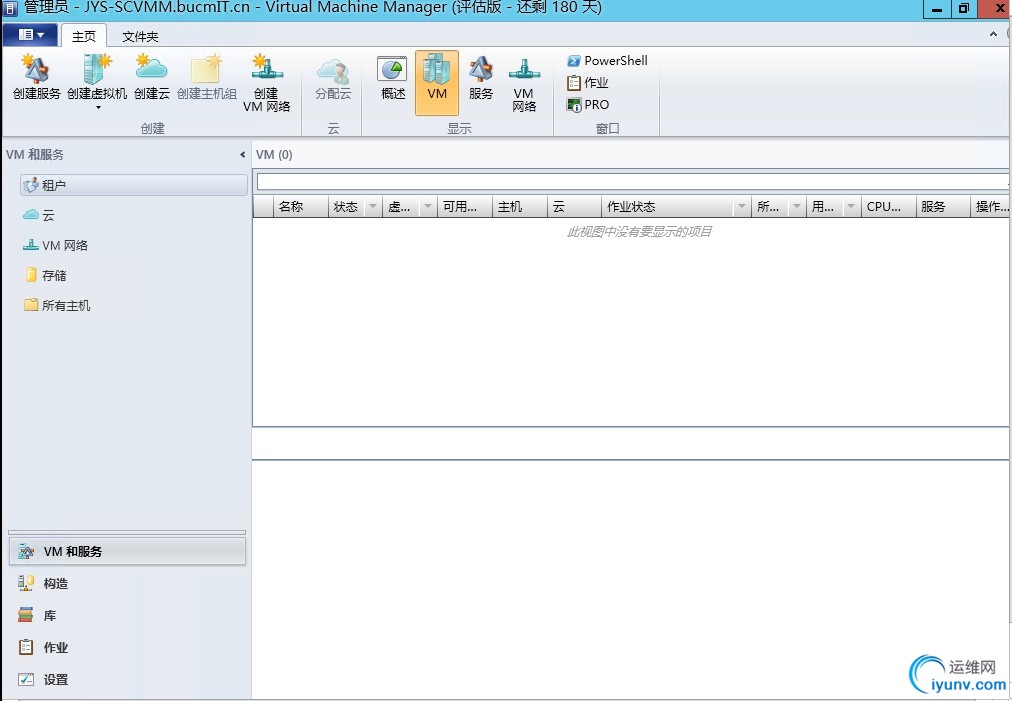Image resolution: width=1012 pixels, height=701 pixels.
Task: Sort by the Name (名称) column header
Action: pyautogui.click(x=301, y=207)
